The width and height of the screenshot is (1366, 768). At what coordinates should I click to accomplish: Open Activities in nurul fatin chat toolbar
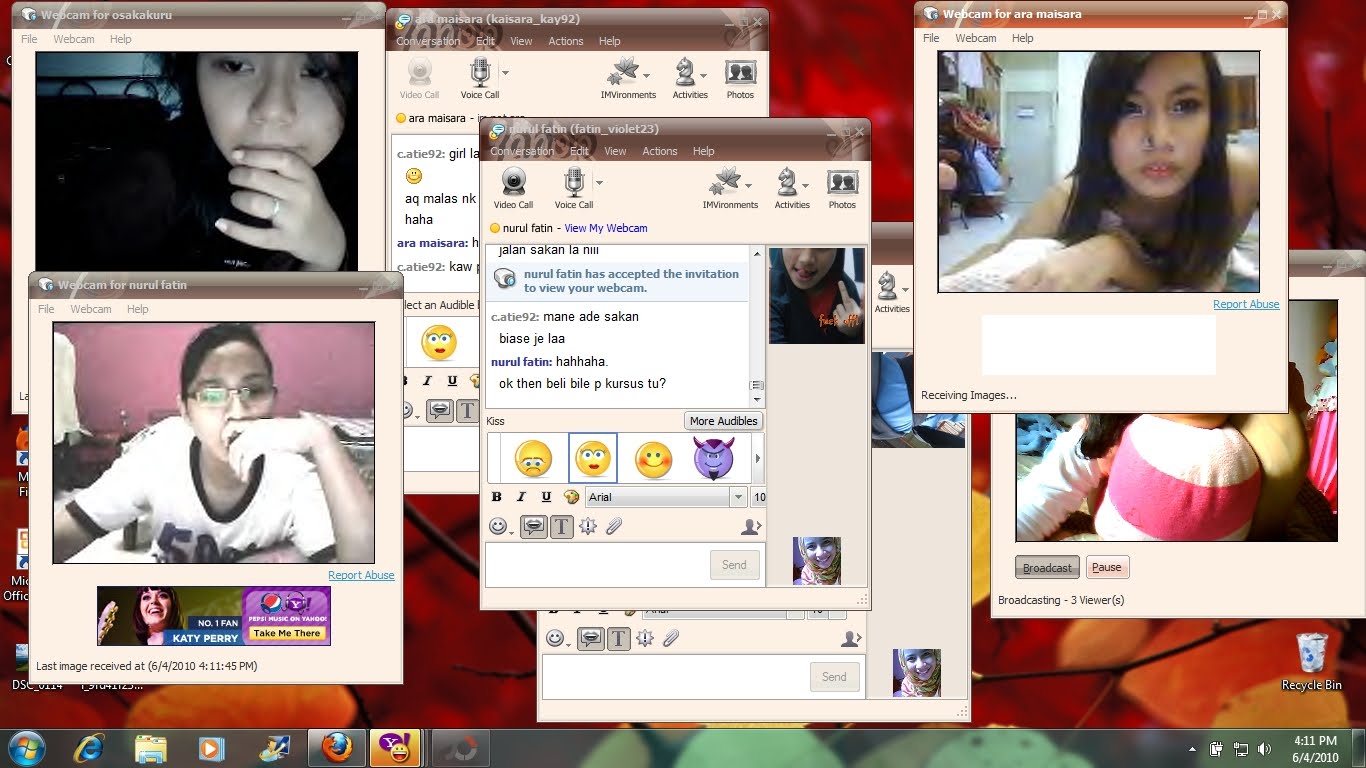pos(791,188)
